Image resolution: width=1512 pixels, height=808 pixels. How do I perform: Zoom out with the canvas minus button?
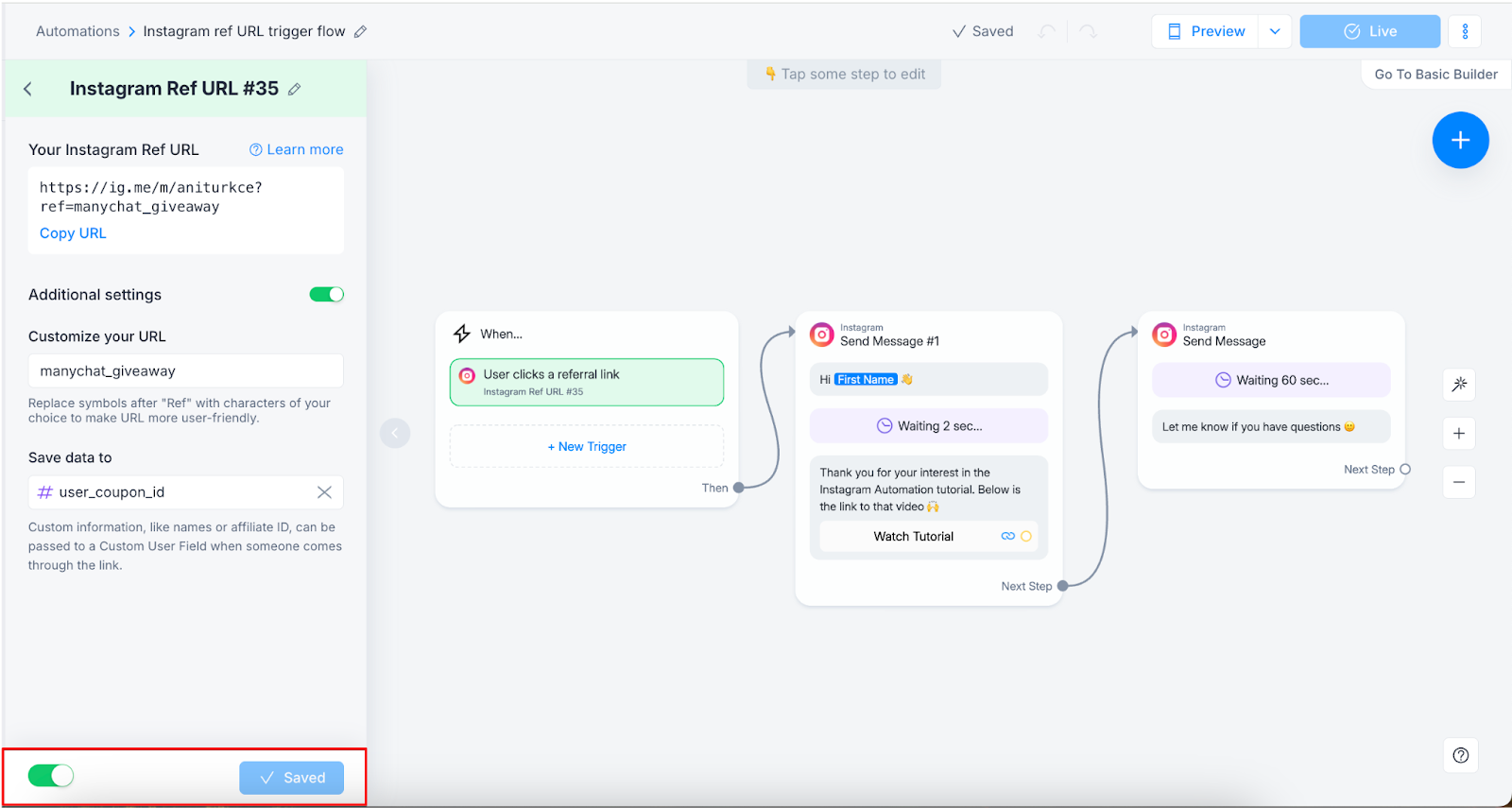point(1459,482)
